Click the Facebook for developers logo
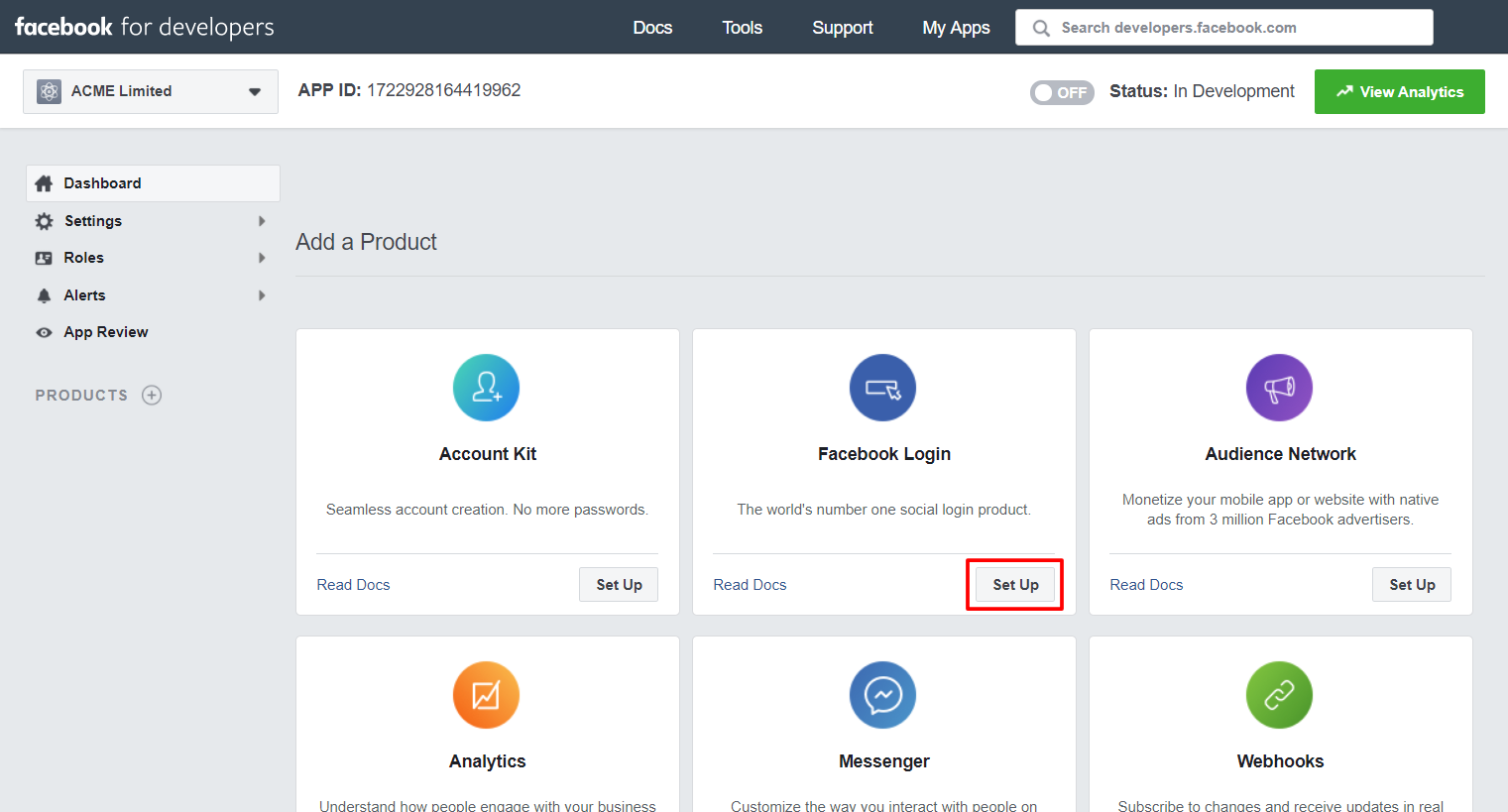 coord(145,27)
